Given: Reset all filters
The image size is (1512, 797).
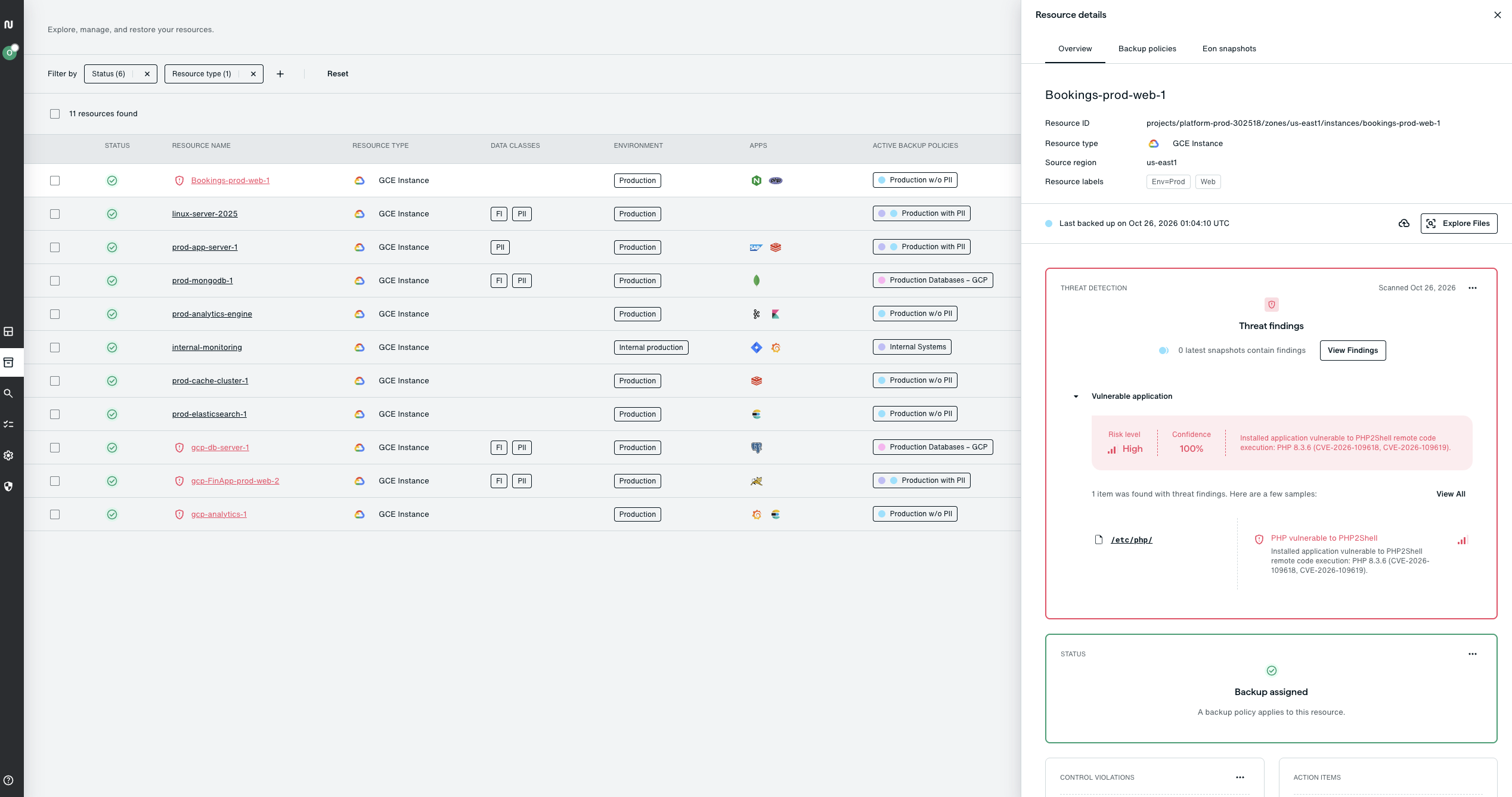Looking at the screenshot, I should pyautogui.click(x=337, y=74).
